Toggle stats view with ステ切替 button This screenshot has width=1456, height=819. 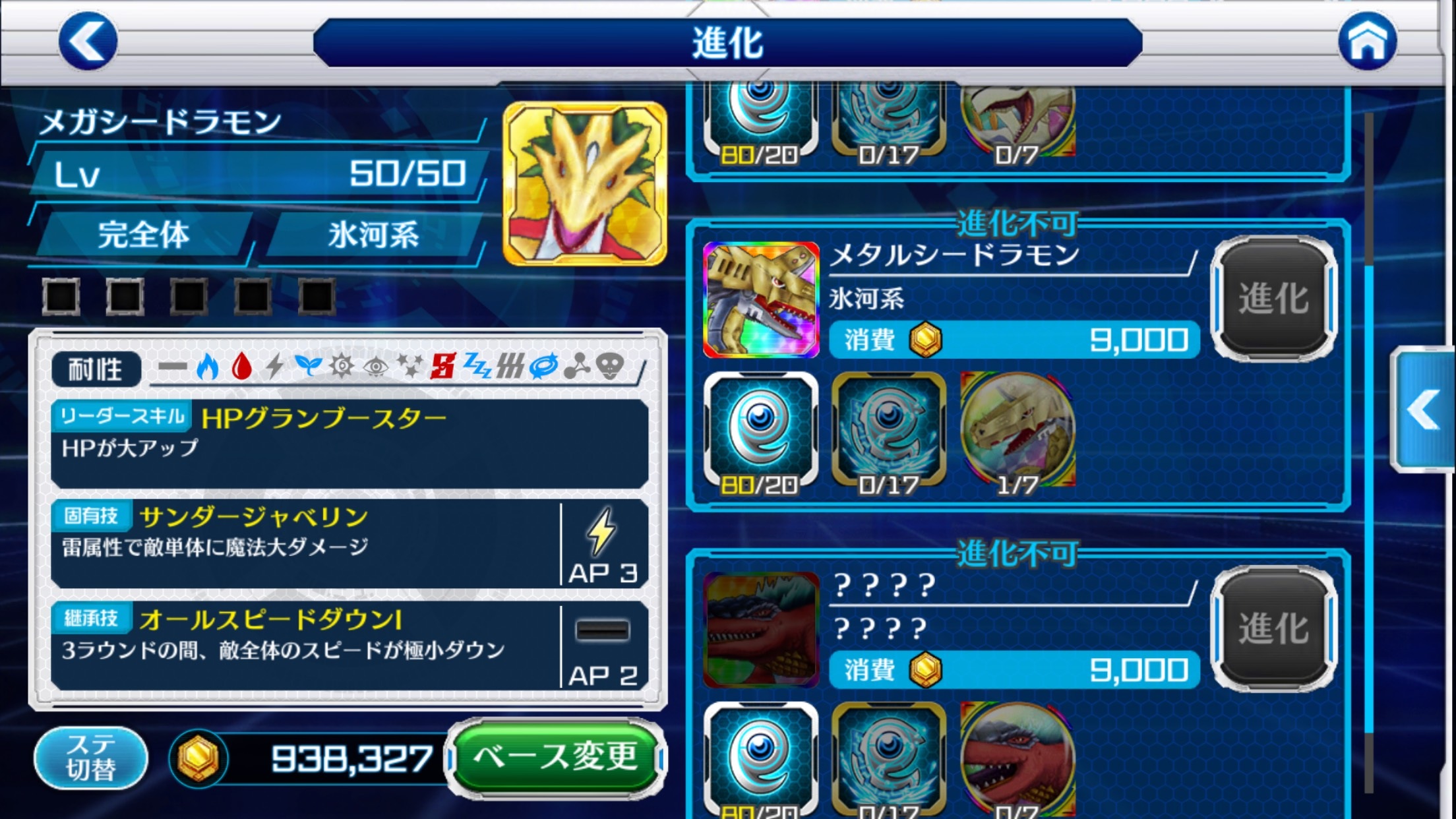point(91,758)
